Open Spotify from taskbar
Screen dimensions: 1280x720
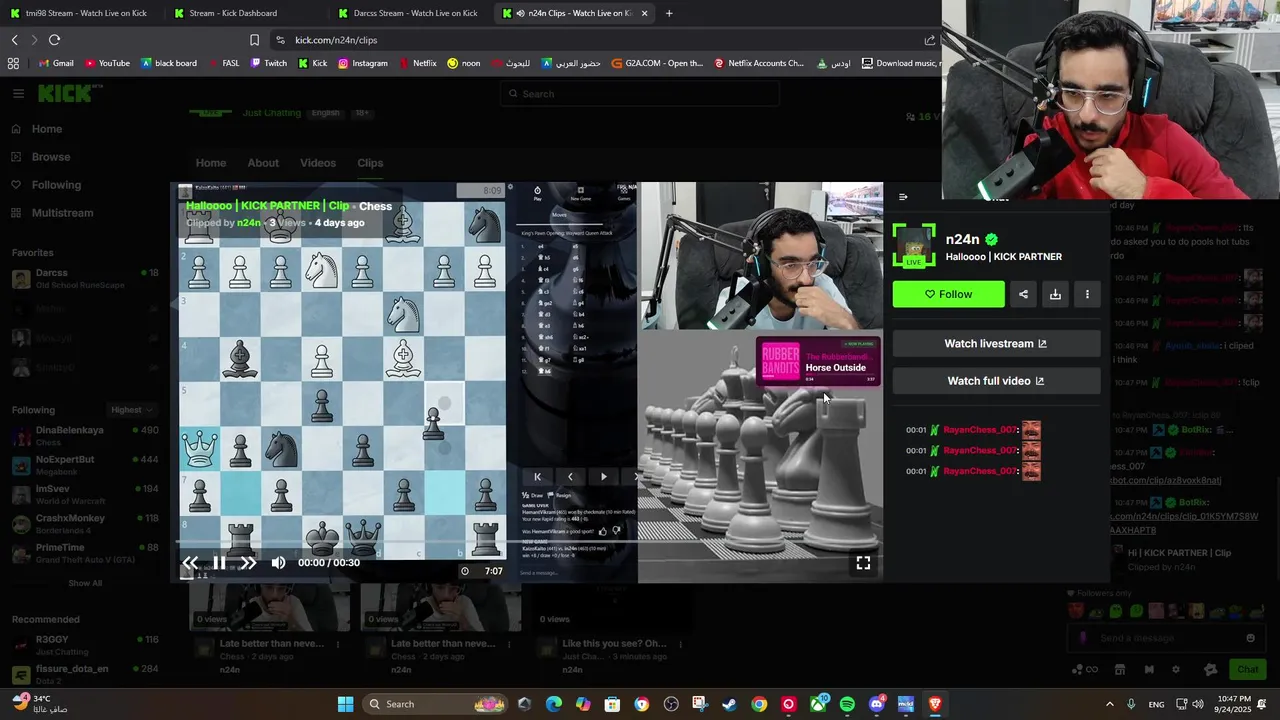[x=847, y=704]
